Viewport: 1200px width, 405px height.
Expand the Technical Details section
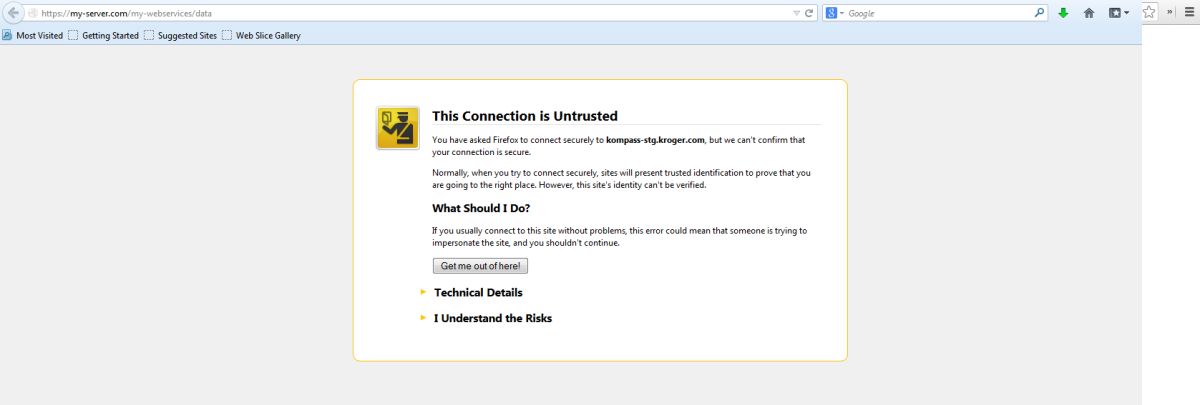[471, 292]
